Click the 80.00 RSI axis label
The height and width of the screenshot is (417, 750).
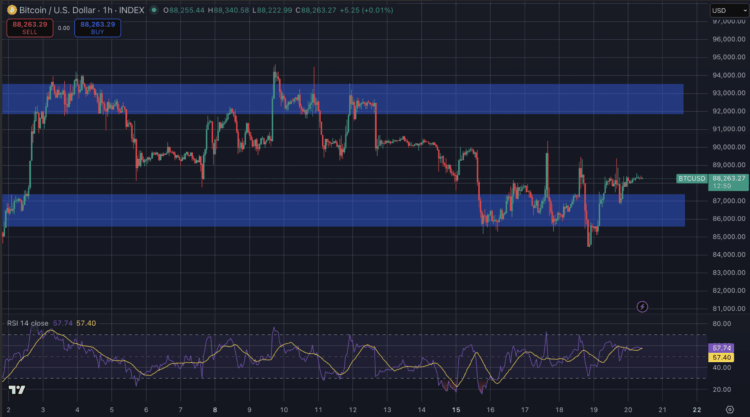coord(722,324)
